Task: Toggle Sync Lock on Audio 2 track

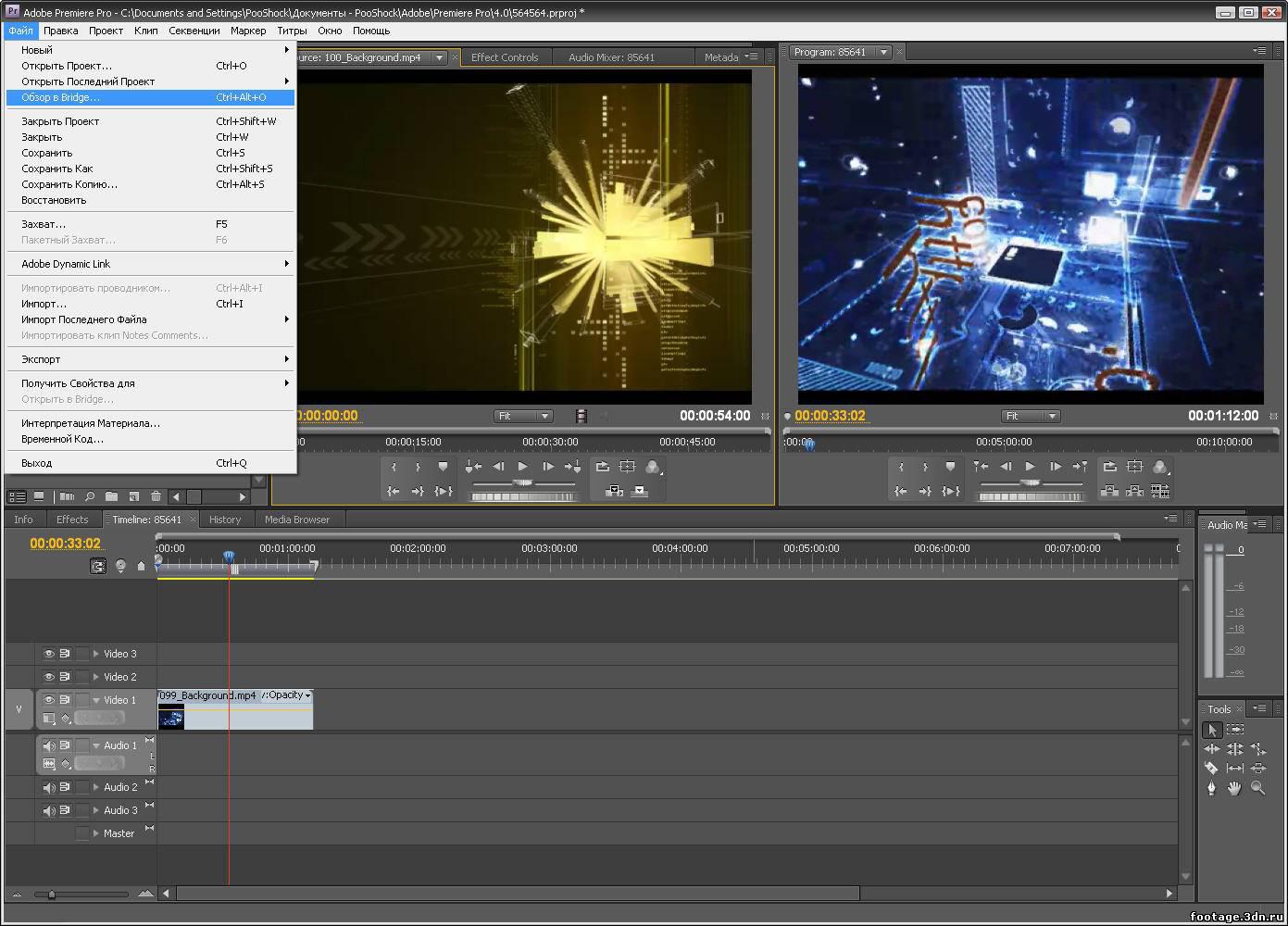Action: tap(65, 787)
